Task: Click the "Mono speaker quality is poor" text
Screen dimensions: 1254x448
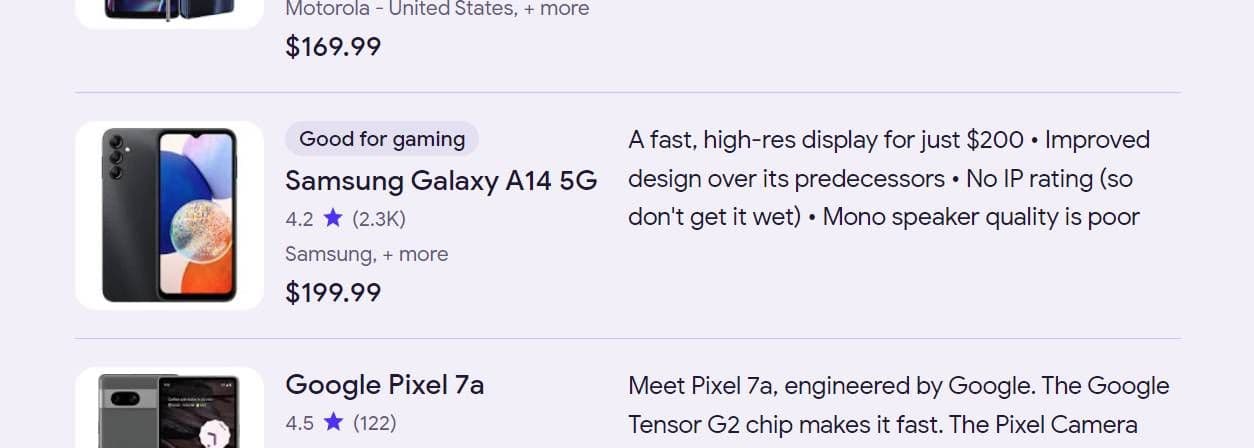Action: (x=980, y=217)
